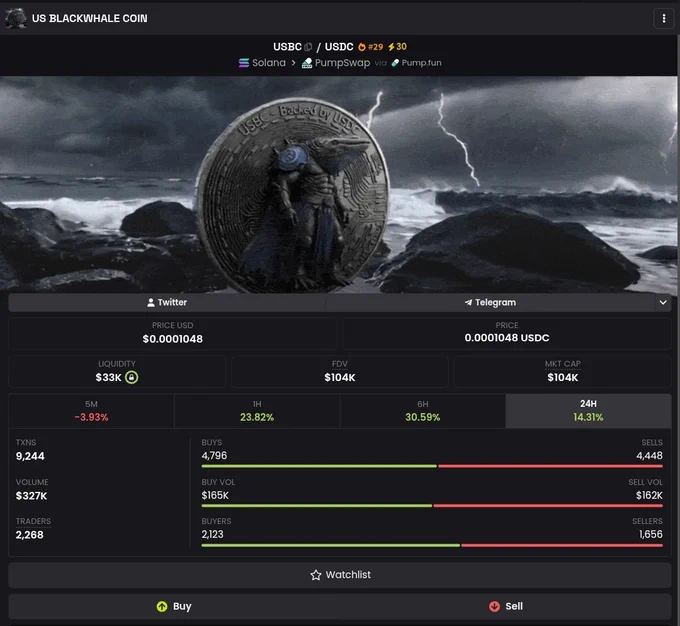This screenshot has width=680, height=626.
Task: Open the Twitter link button
Action: [x=167, y=302]
